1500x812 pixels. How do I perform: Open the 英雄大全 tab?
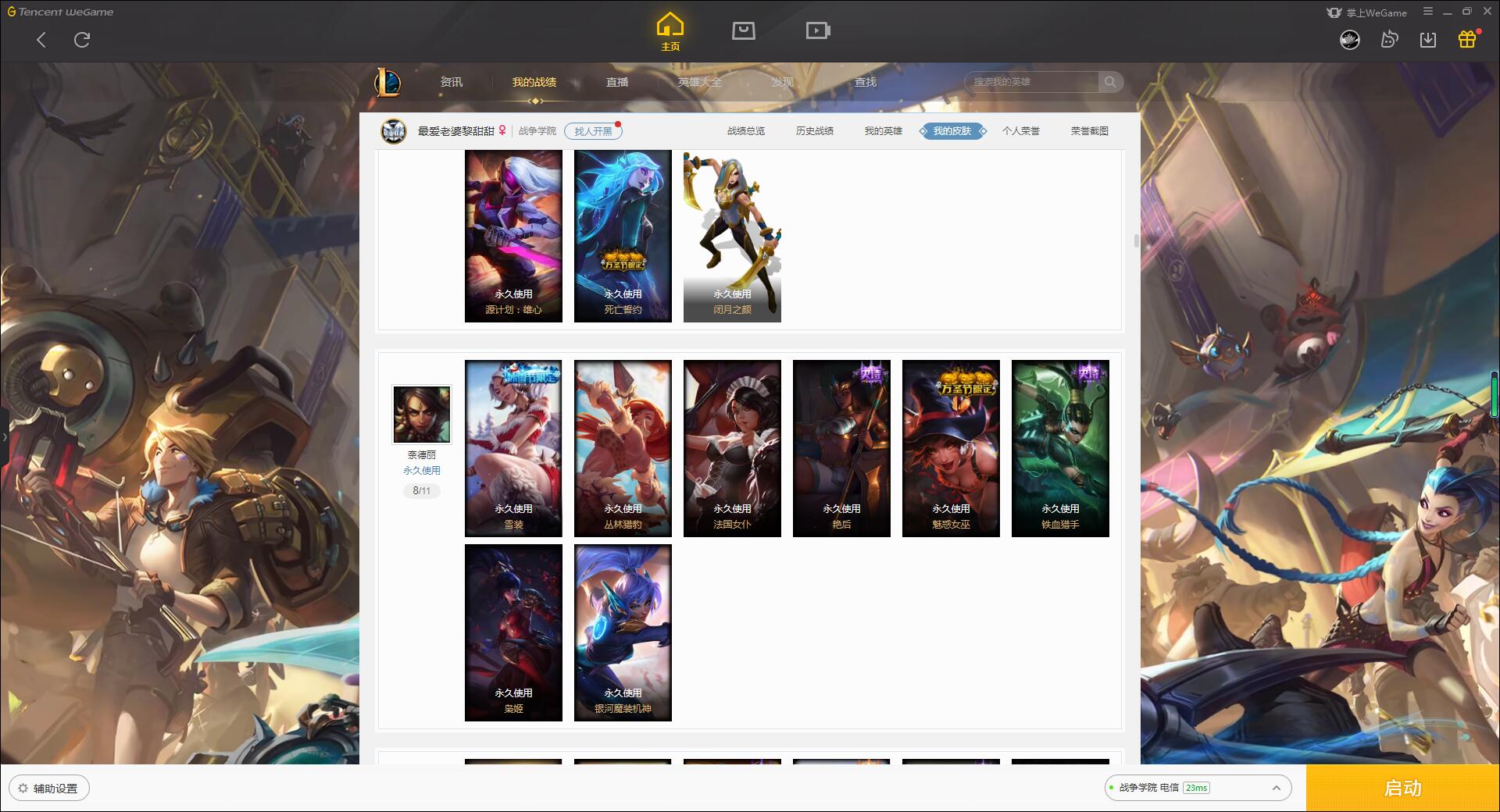coord(700,82)
